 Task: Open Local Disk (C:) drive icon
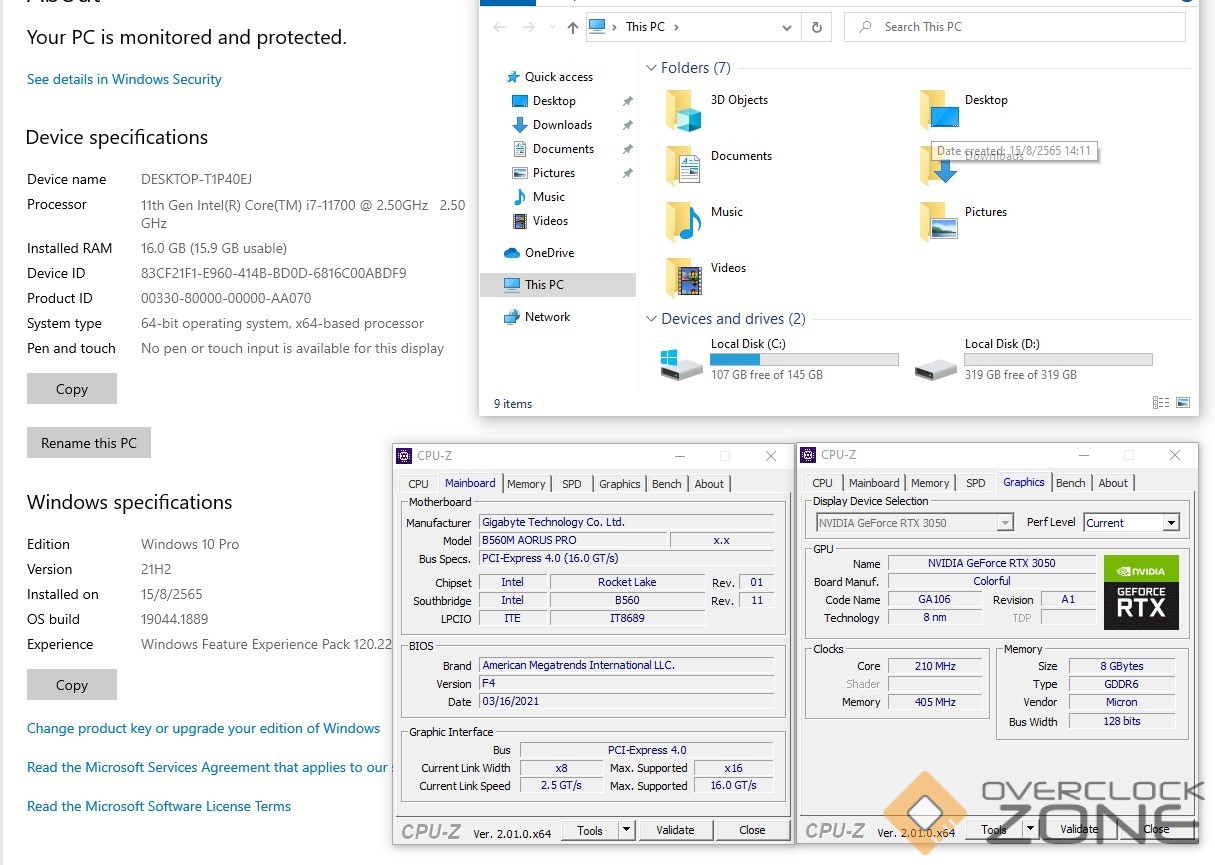(681, 363)
